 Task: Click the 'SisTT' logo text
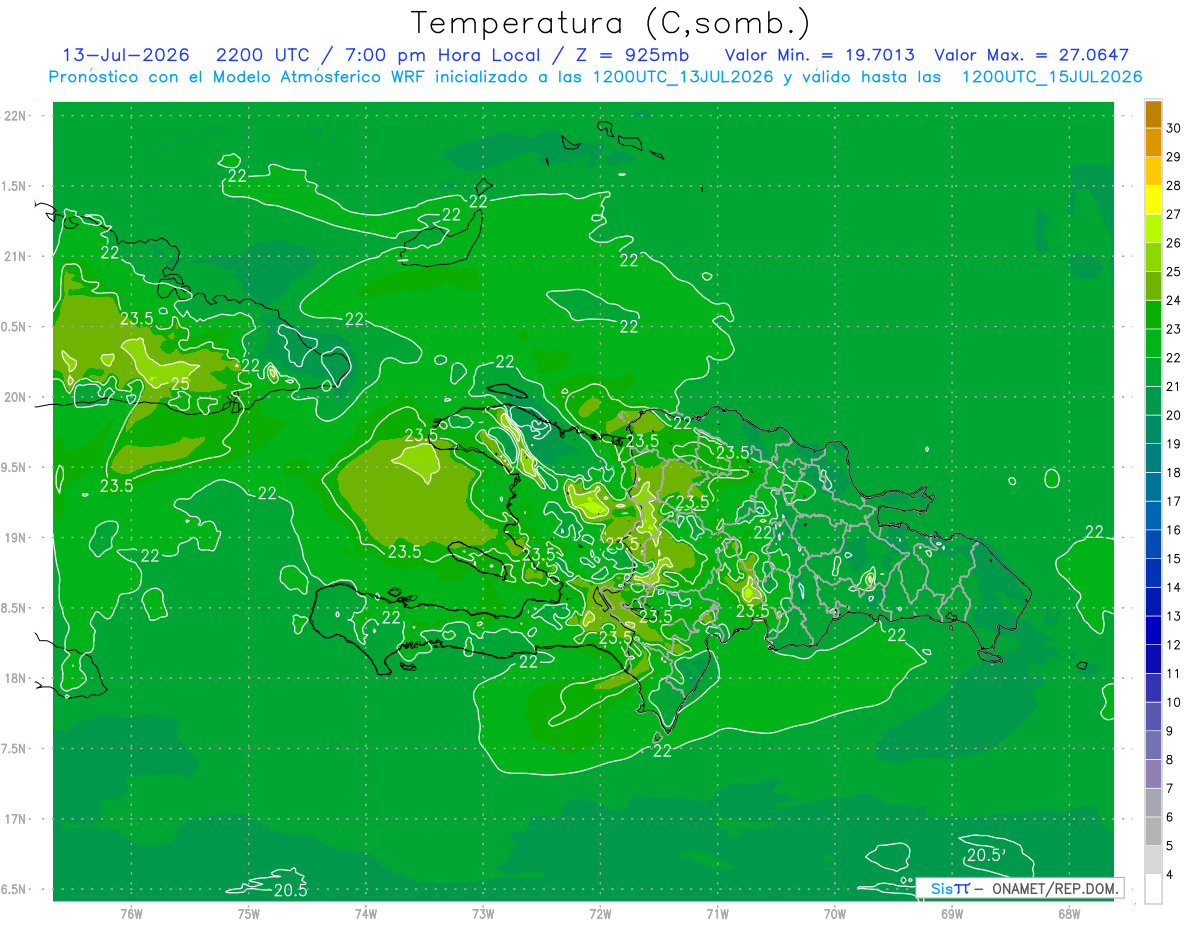pyautogui.click(x=949, y=888)
